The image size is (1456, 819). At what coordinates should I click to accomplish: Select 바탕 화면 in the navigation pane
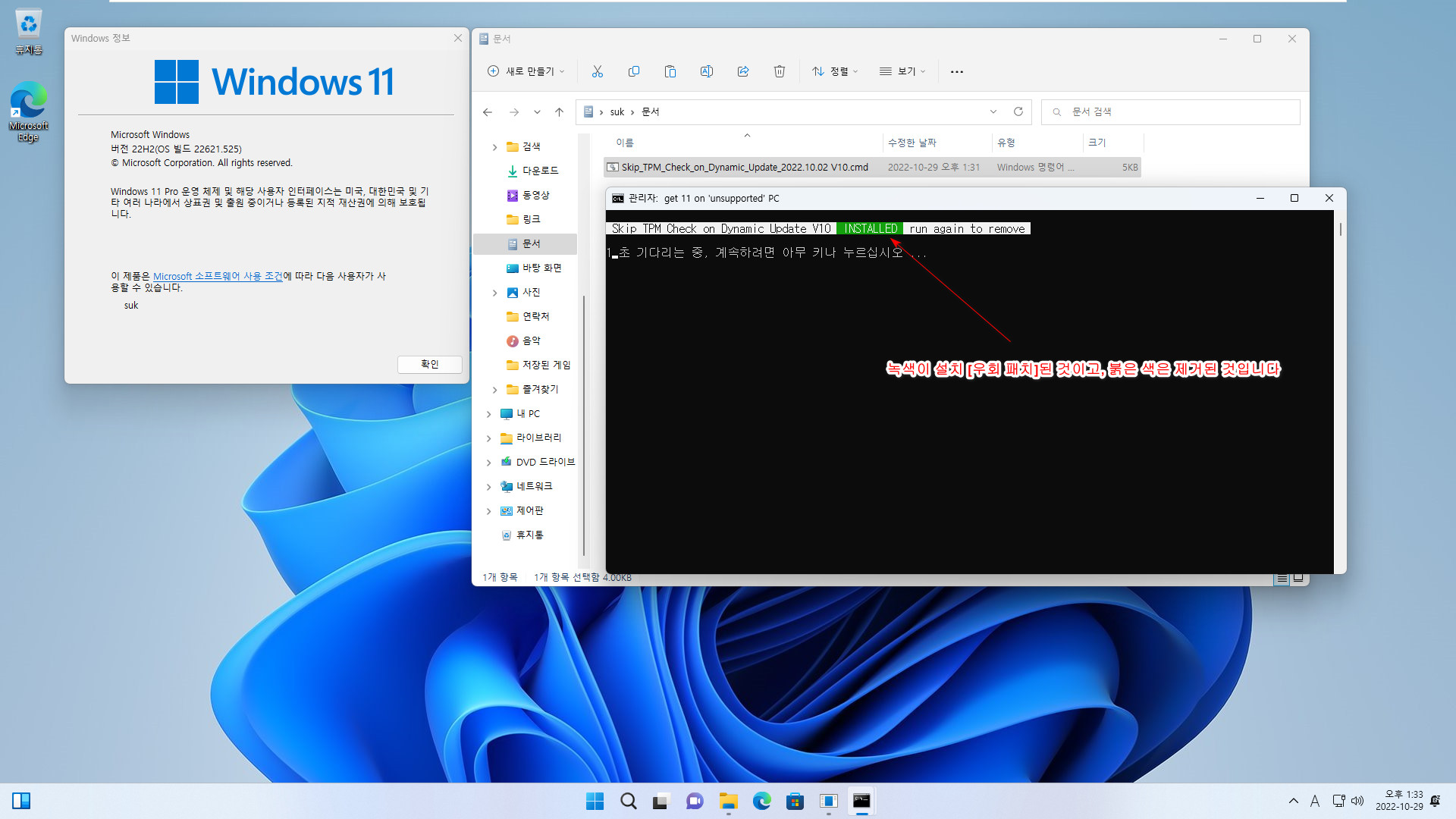click(x=534, y=268)
